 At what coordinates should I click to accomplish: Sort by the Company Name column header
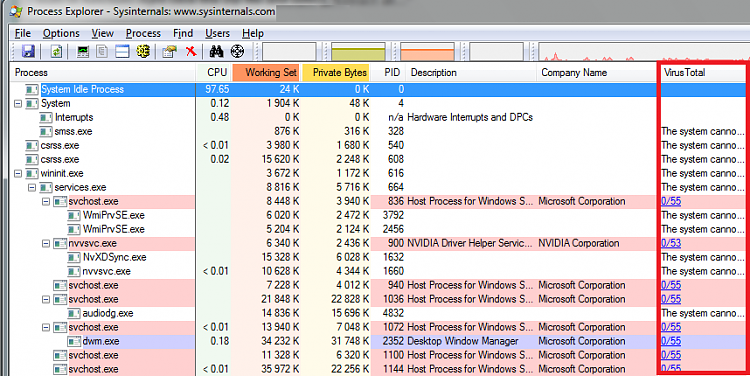click(x=596, y=73)
